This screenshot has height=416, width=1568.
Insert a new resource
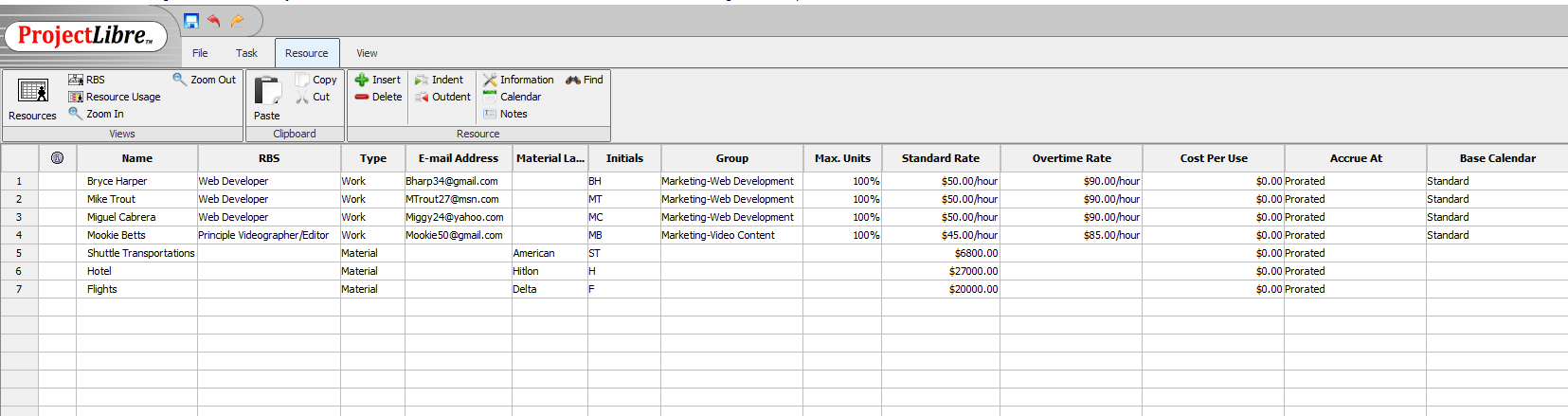point(377,80)
